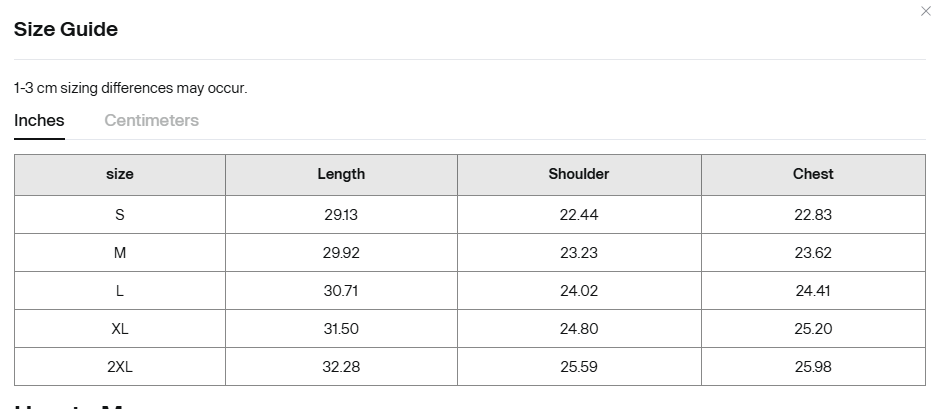Select the L size row label
The image size is (938, 409).
tap(120, 291)
